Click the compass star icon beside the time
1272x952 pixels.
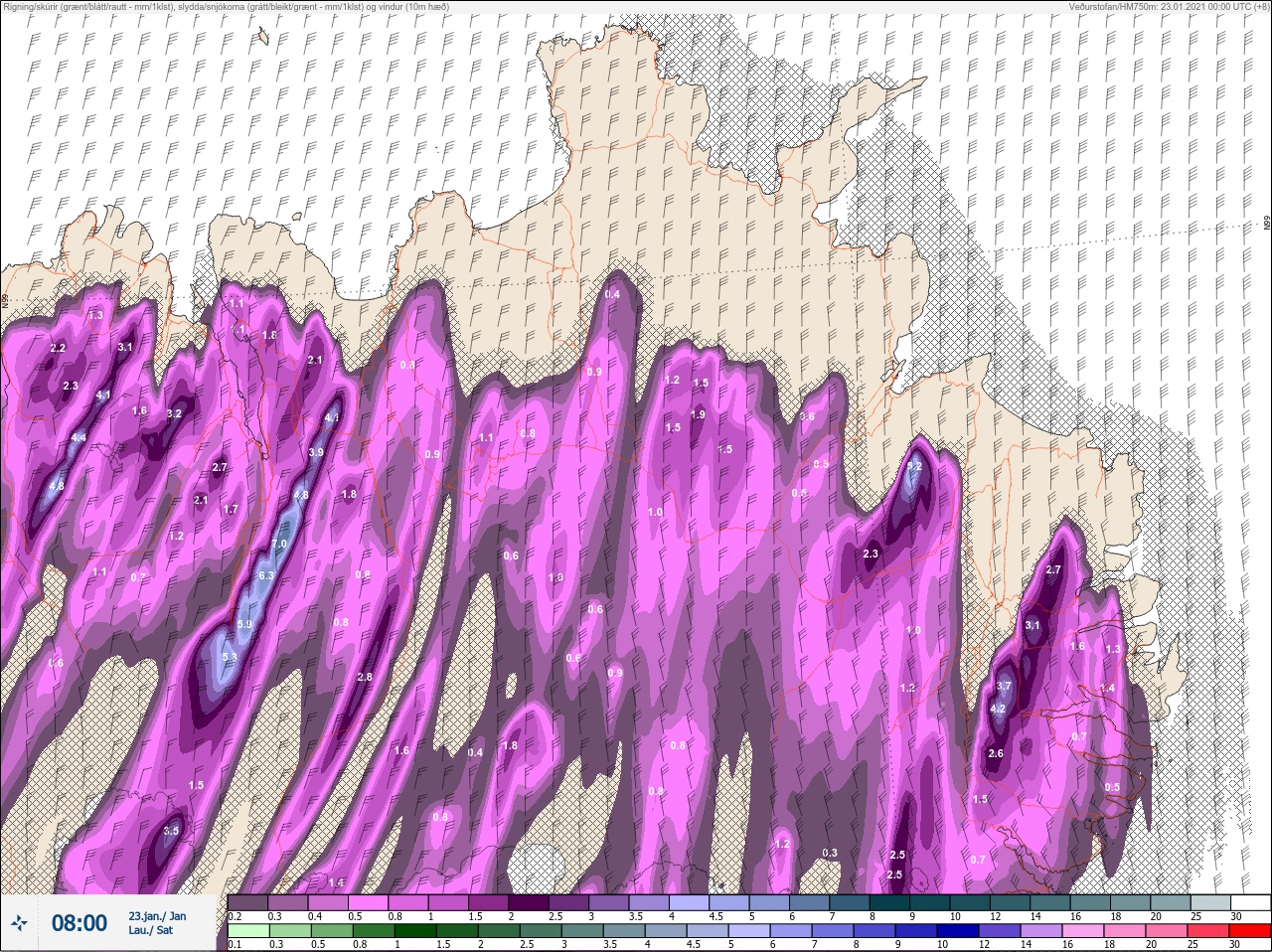coord(19,923)
